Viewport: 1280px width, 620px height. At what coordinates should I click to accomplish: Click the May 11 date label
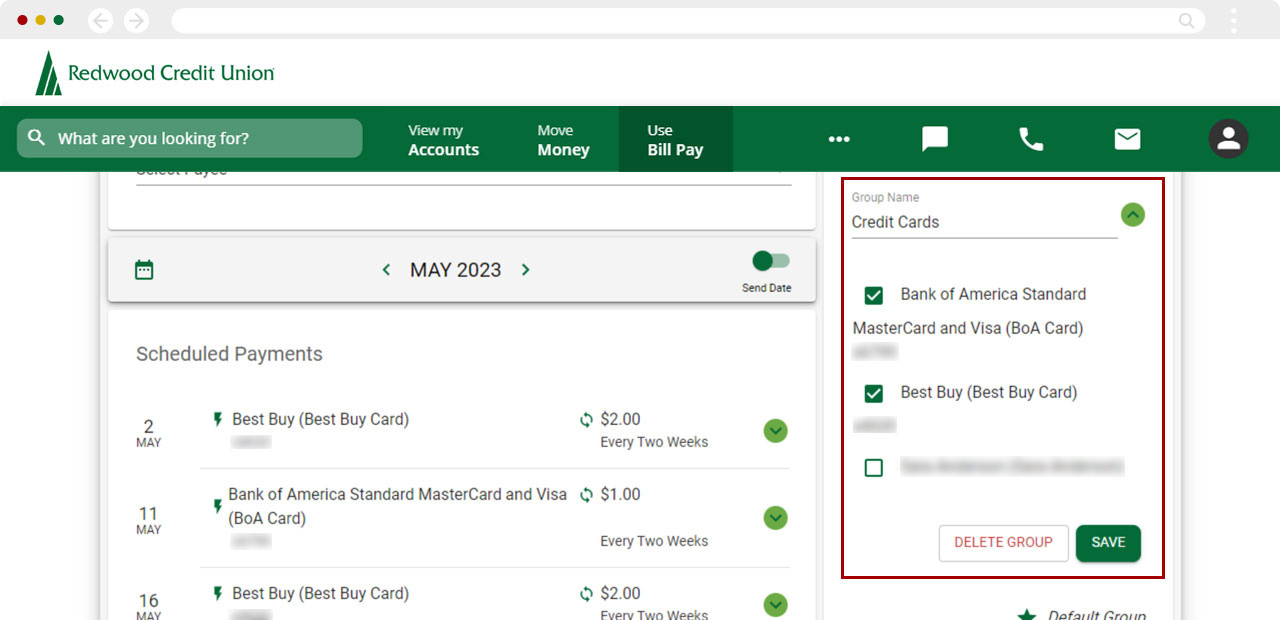pos(148,520)
